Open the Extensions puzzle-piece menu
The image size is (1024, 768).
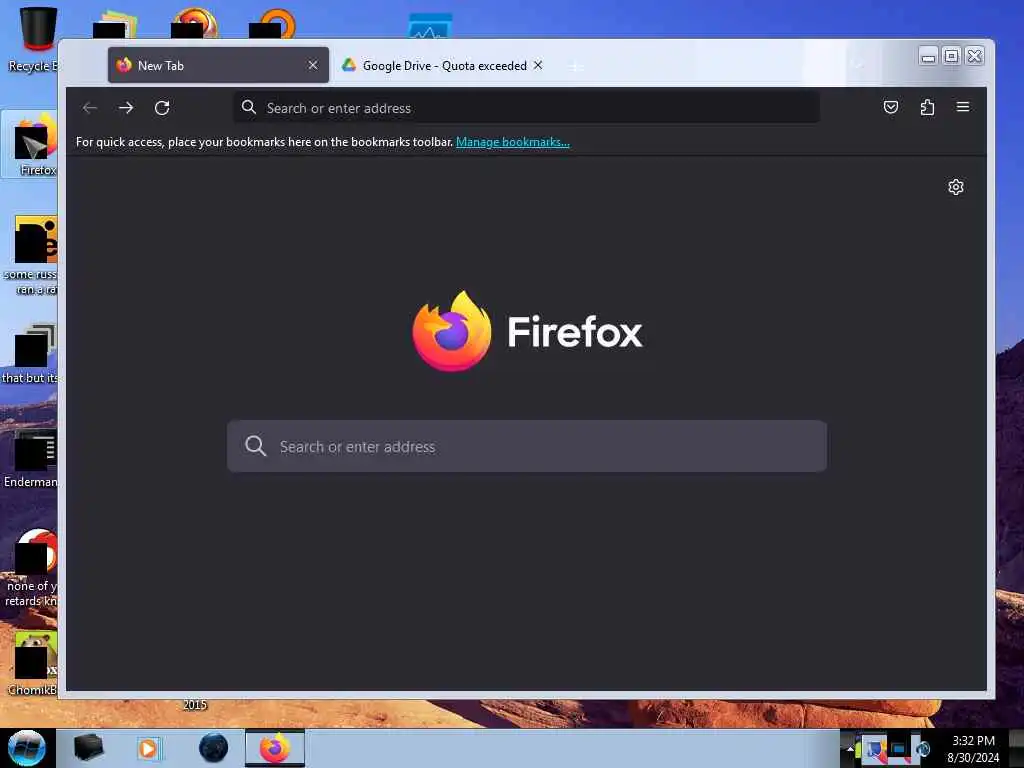tap(927, 107)
